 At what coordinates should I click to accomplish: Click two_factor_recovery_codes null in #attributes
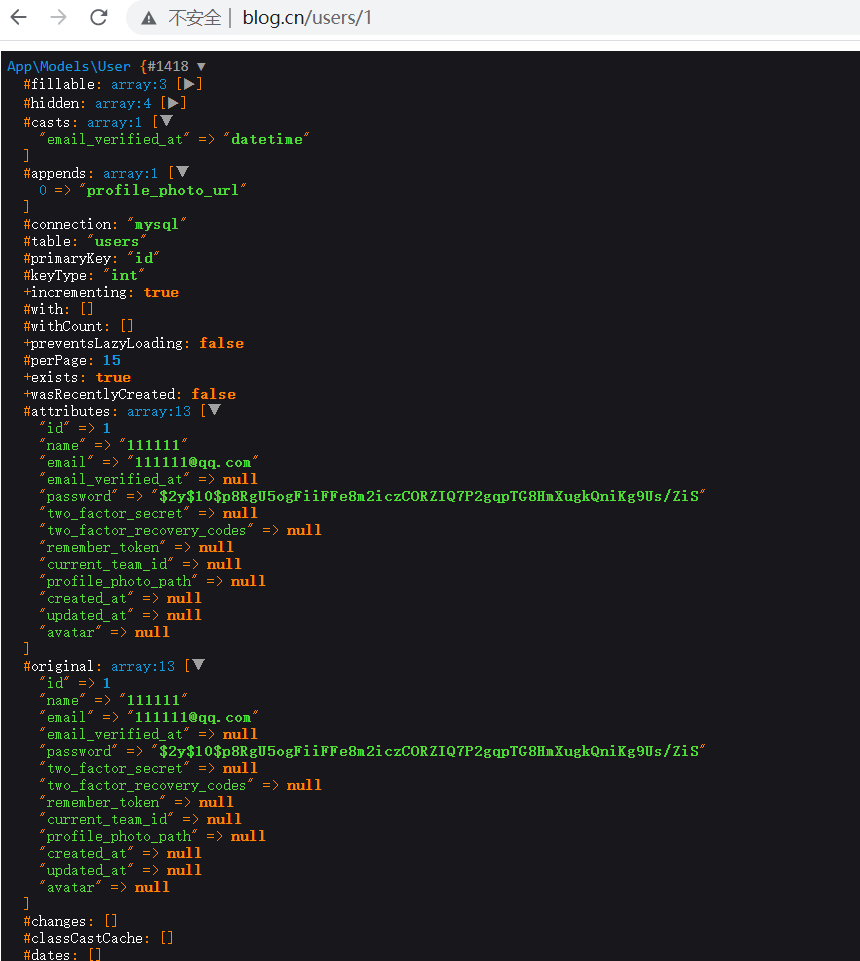coord(304,530)
